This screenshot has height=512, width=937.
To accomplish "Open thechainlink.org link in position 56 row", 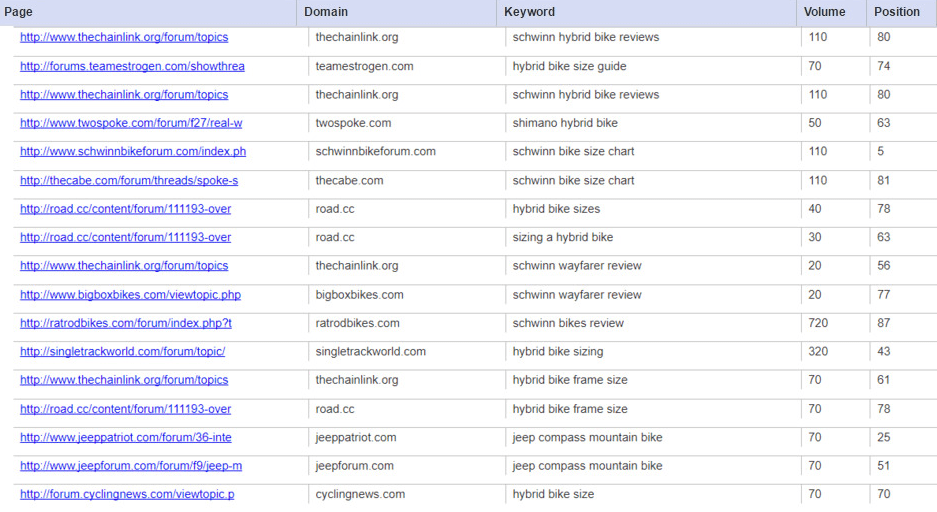I will (x=124, y=266).
